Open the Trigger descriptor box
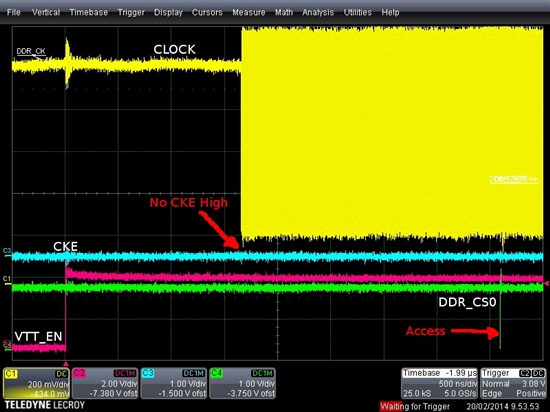The image size is (550, 412). (513, 383)
